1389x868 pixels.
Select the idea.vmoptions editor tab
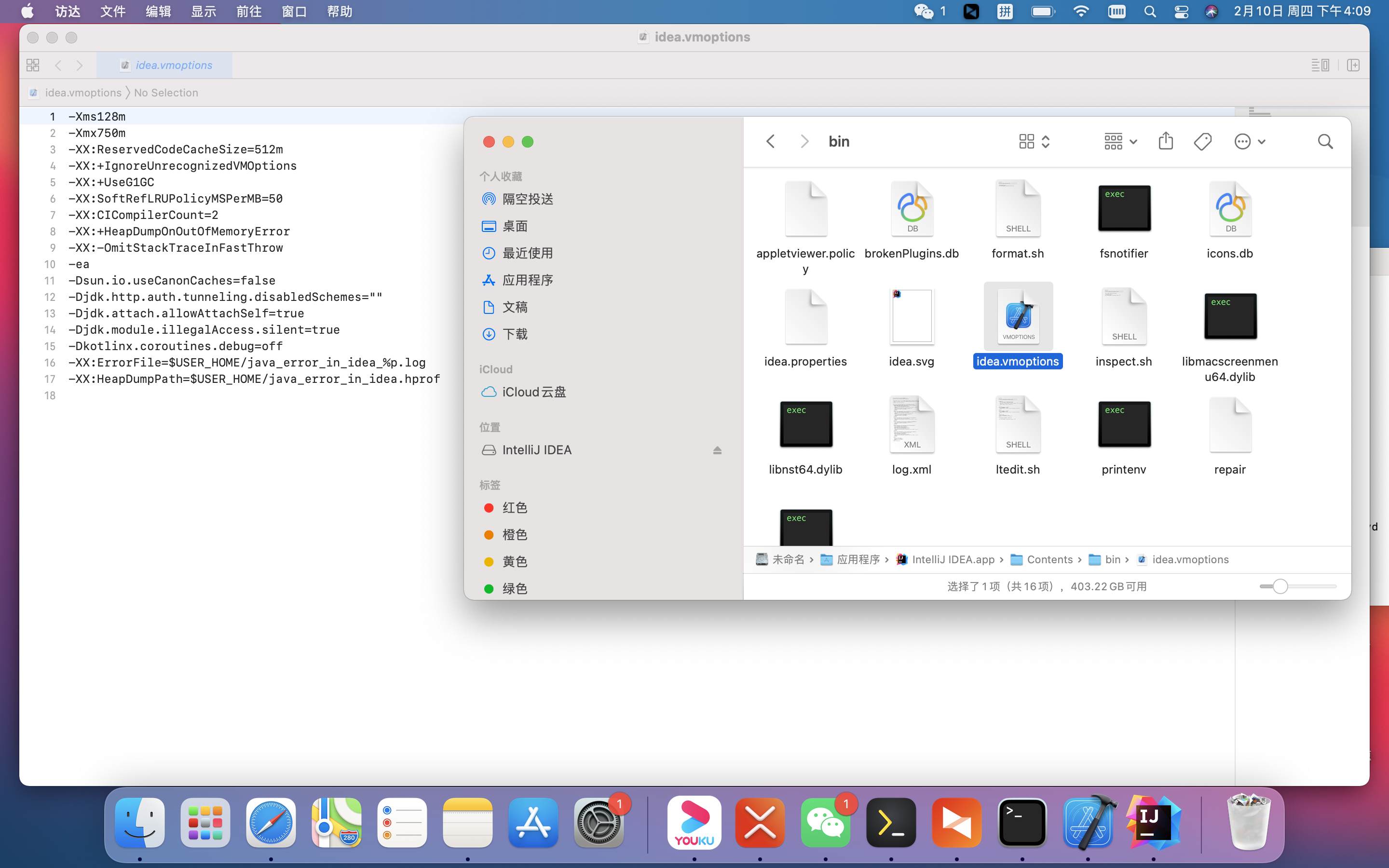165,66
